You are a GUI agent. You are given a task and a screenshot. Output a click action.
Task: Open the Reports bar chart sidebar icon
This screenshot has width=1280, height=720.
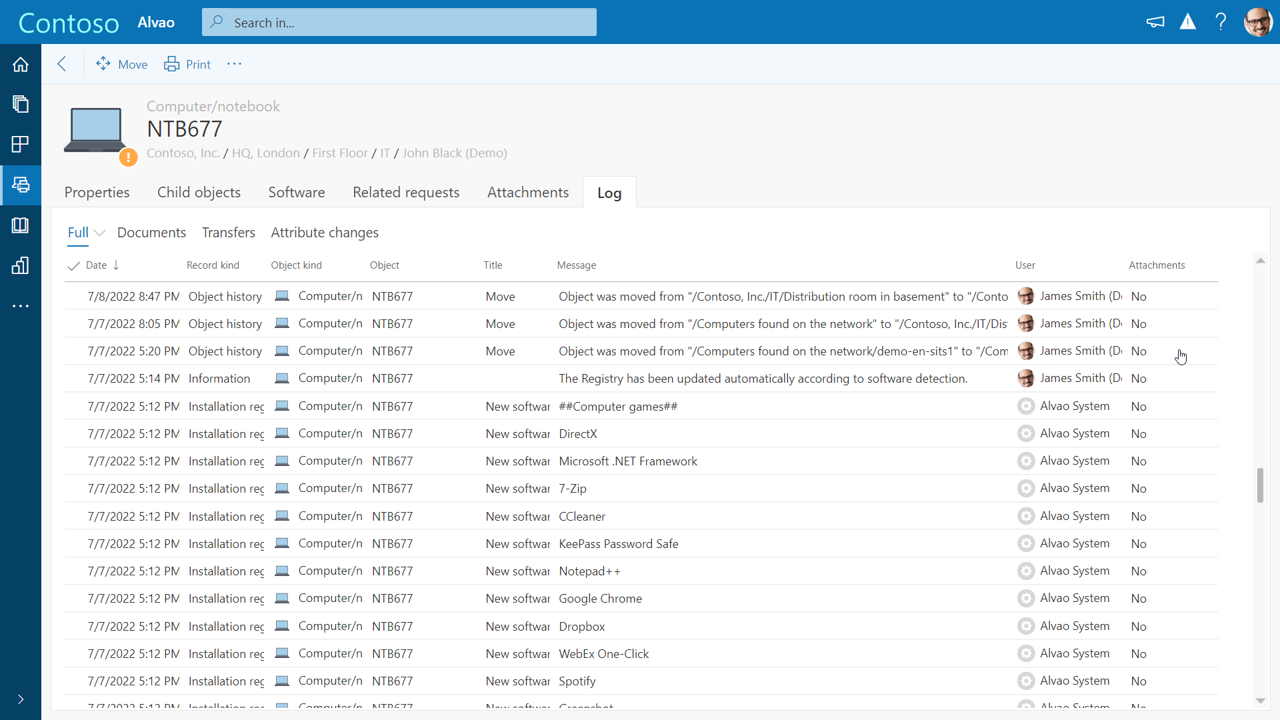[x=20, y=265]
